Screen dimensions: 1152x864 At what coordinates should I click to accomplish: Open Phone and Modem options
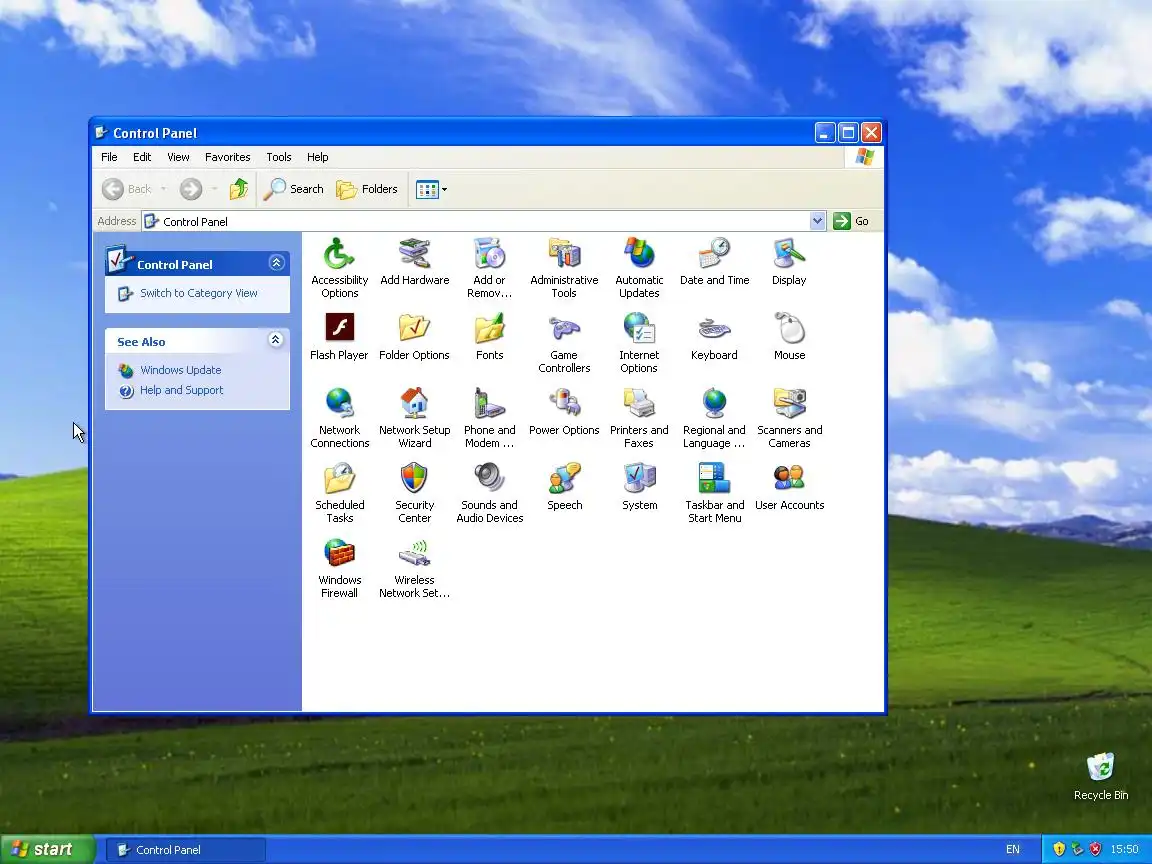click(489, 417)
